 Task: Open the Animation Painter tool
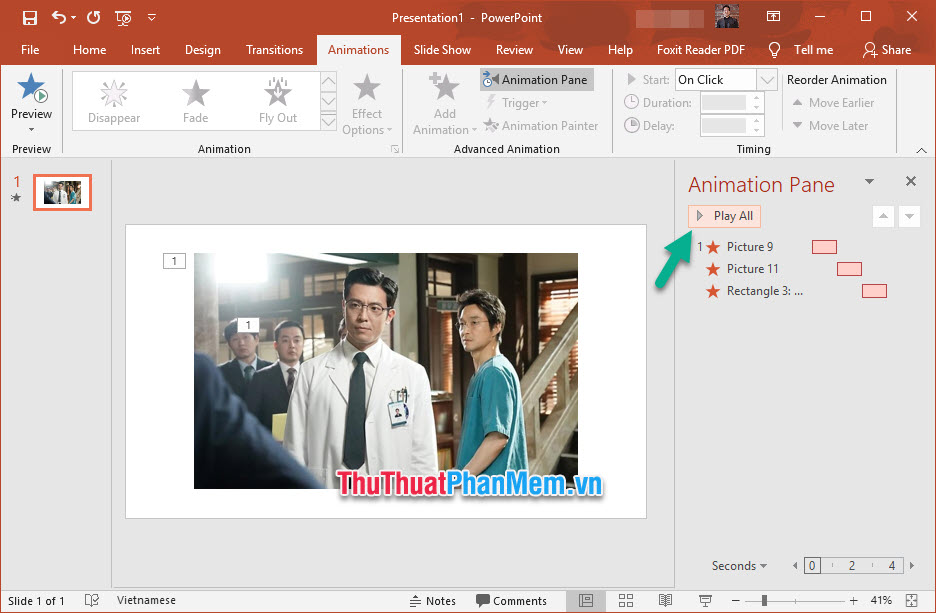(x=541, y=125)
